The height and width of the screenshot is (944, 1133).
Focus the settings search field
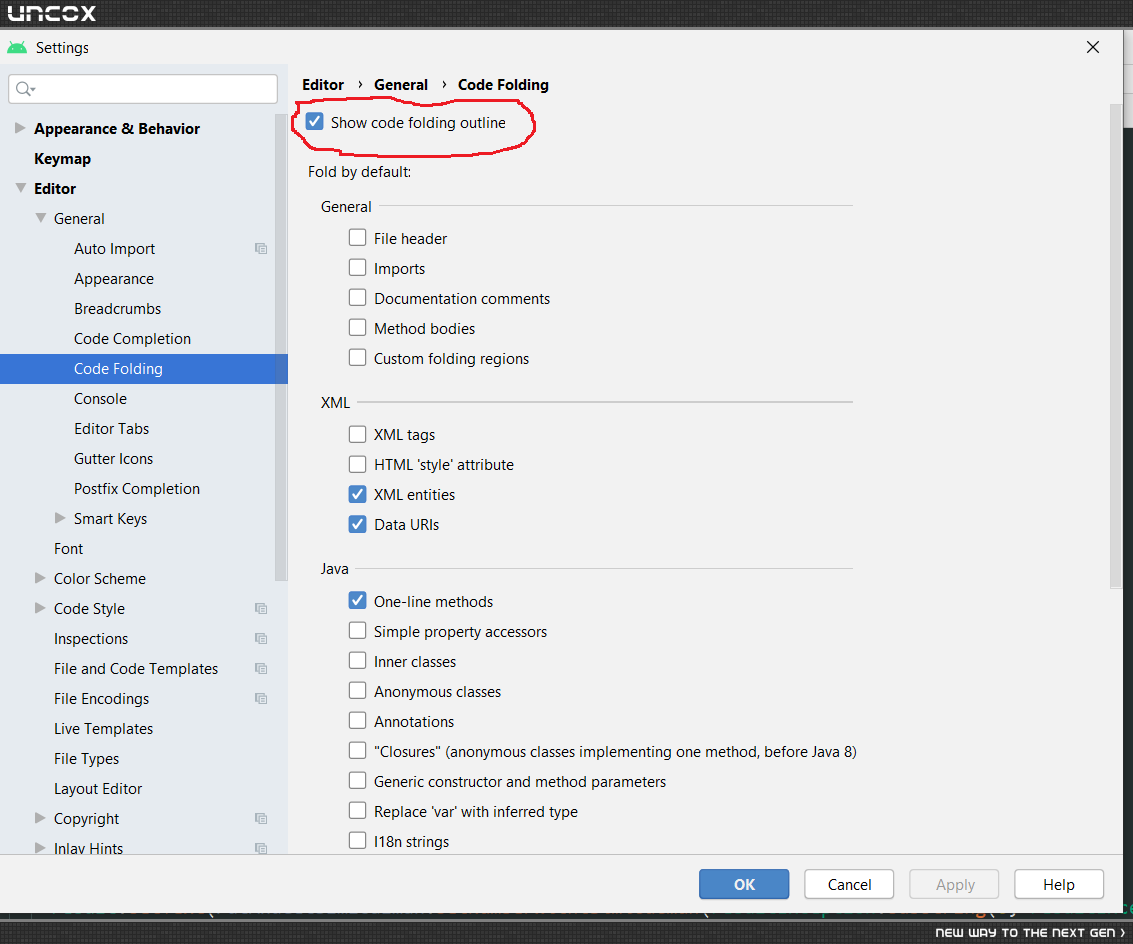pyautogui.click(x=143, y=89)
